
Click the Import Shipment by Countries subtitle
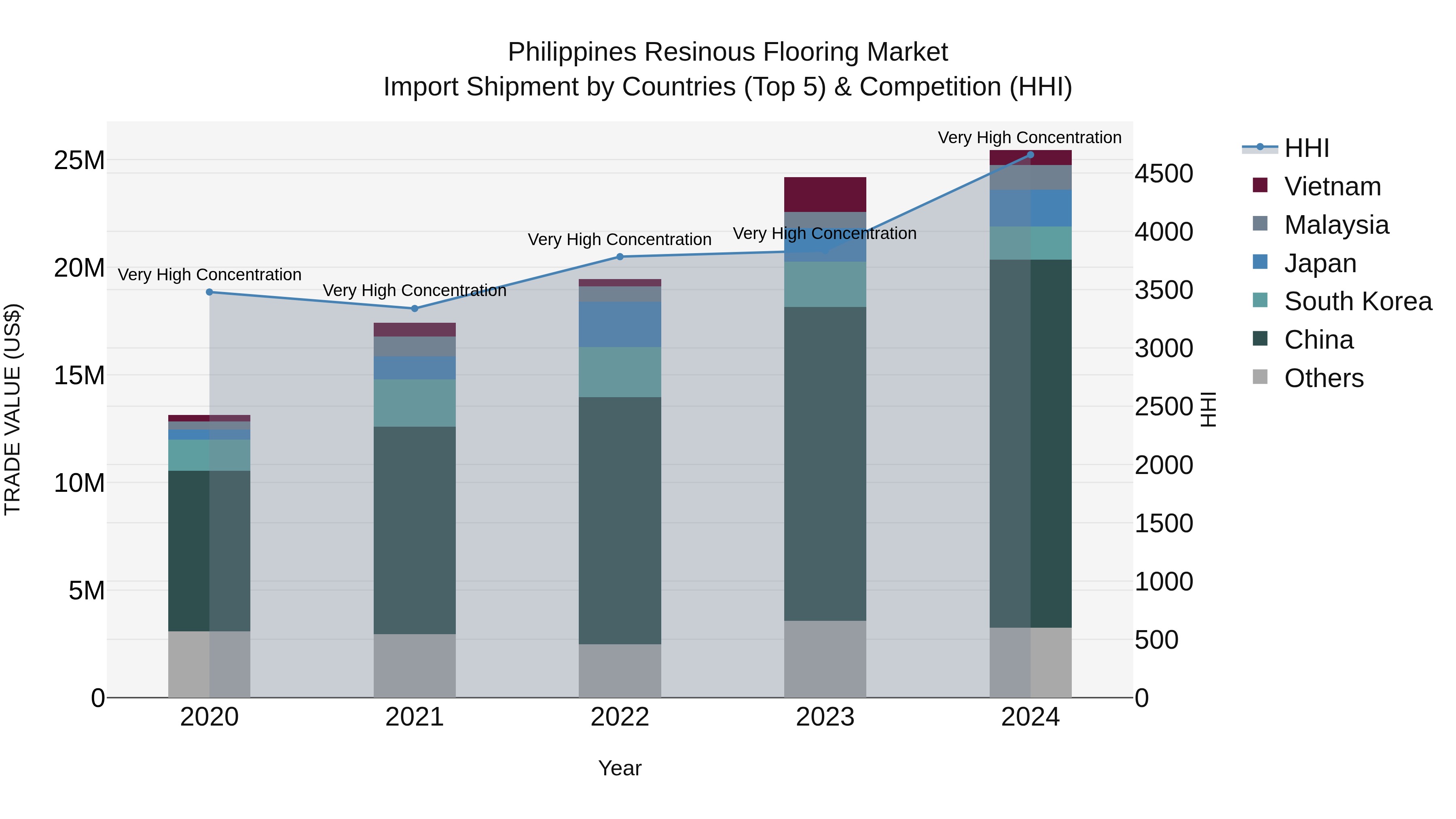(x=728, y=87)
